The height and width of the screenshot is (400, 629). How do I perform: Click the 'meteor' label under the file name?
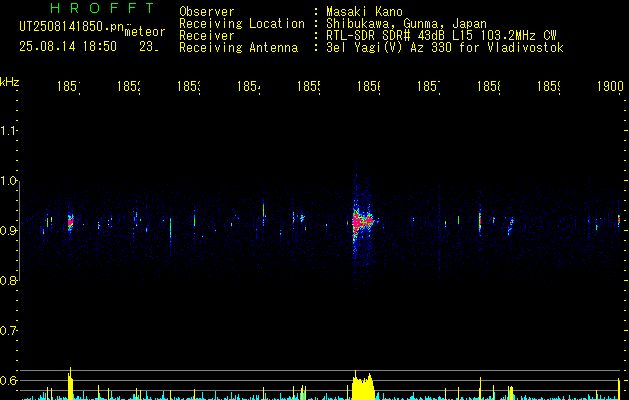click(145, 32)
